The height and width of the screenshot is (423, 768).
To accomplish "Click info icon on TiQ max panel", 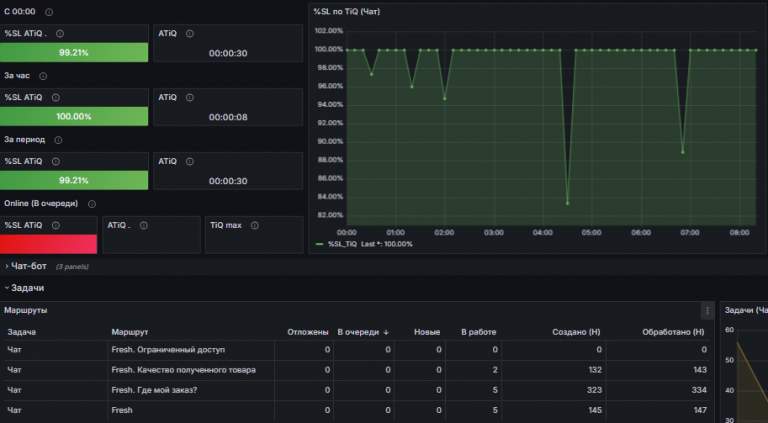I will tap(256, 225).
